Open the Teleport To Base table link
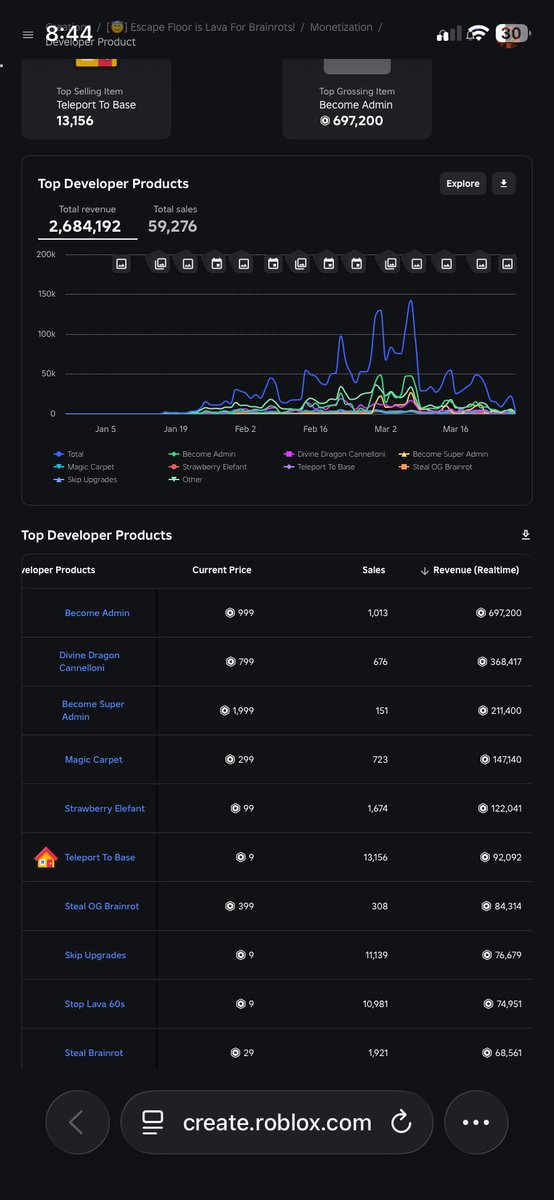Viewport: 554px width, 1200px height. coord(100,857)
